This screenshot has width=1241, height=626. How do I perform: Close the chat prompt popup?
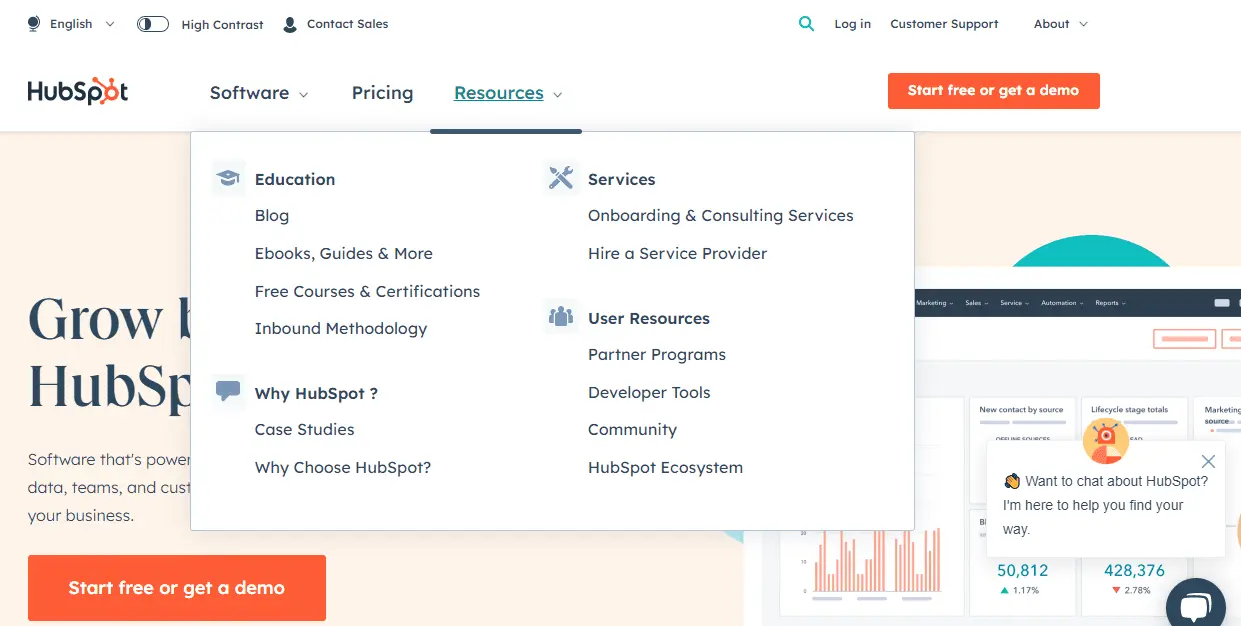(x=1208, y=461)
